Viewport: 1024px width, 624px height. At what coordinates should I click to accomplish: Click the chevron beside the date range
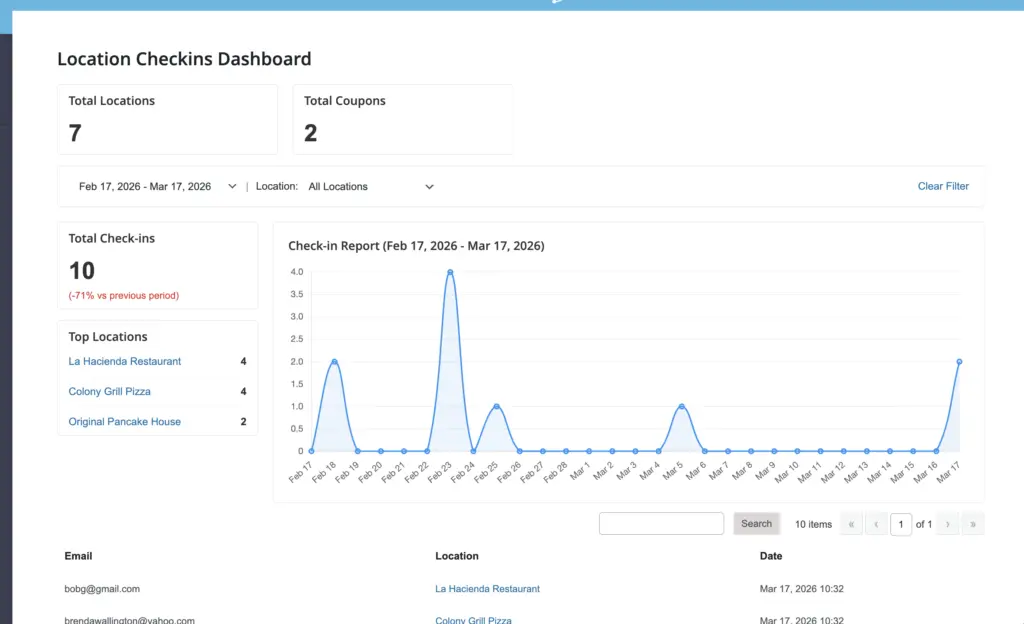[x=232, y=186]
